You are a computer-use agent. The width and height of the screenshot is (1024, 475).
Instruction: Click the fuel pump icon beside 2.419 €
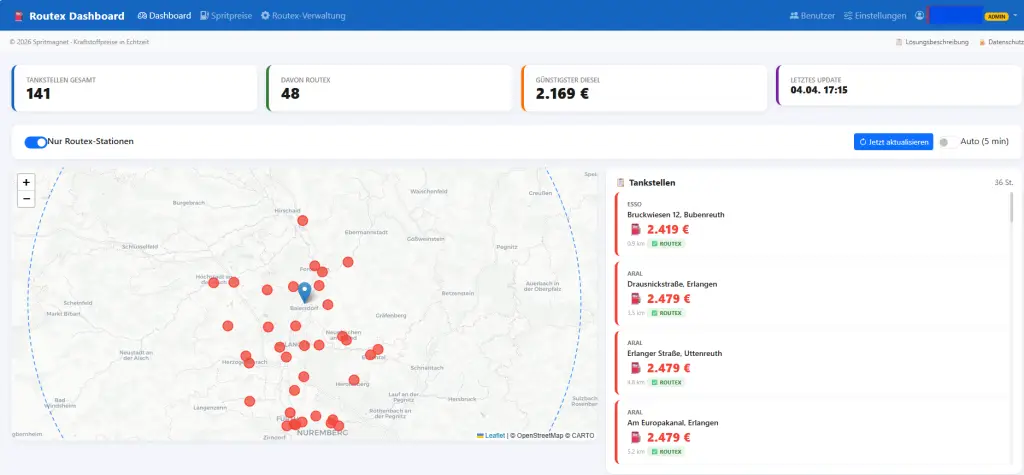coord(635,229)
